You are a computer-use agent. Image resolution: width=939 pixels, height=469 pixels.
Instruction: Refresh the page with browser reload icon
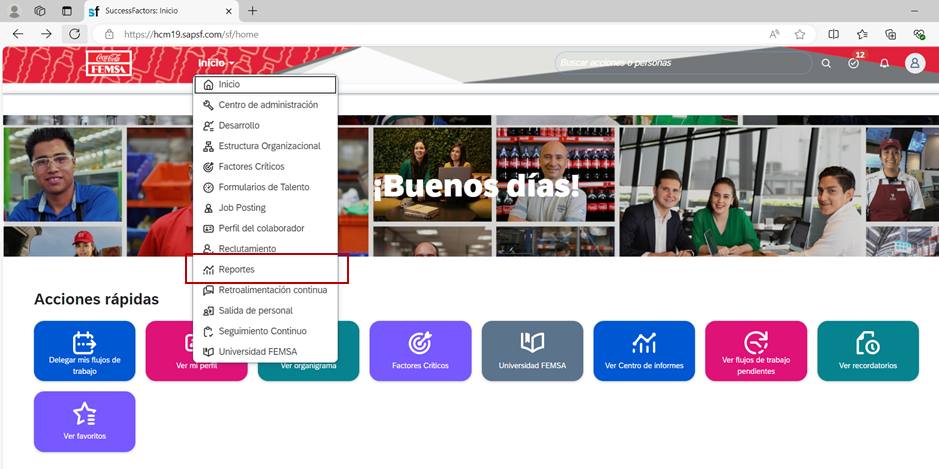(74, 34)
